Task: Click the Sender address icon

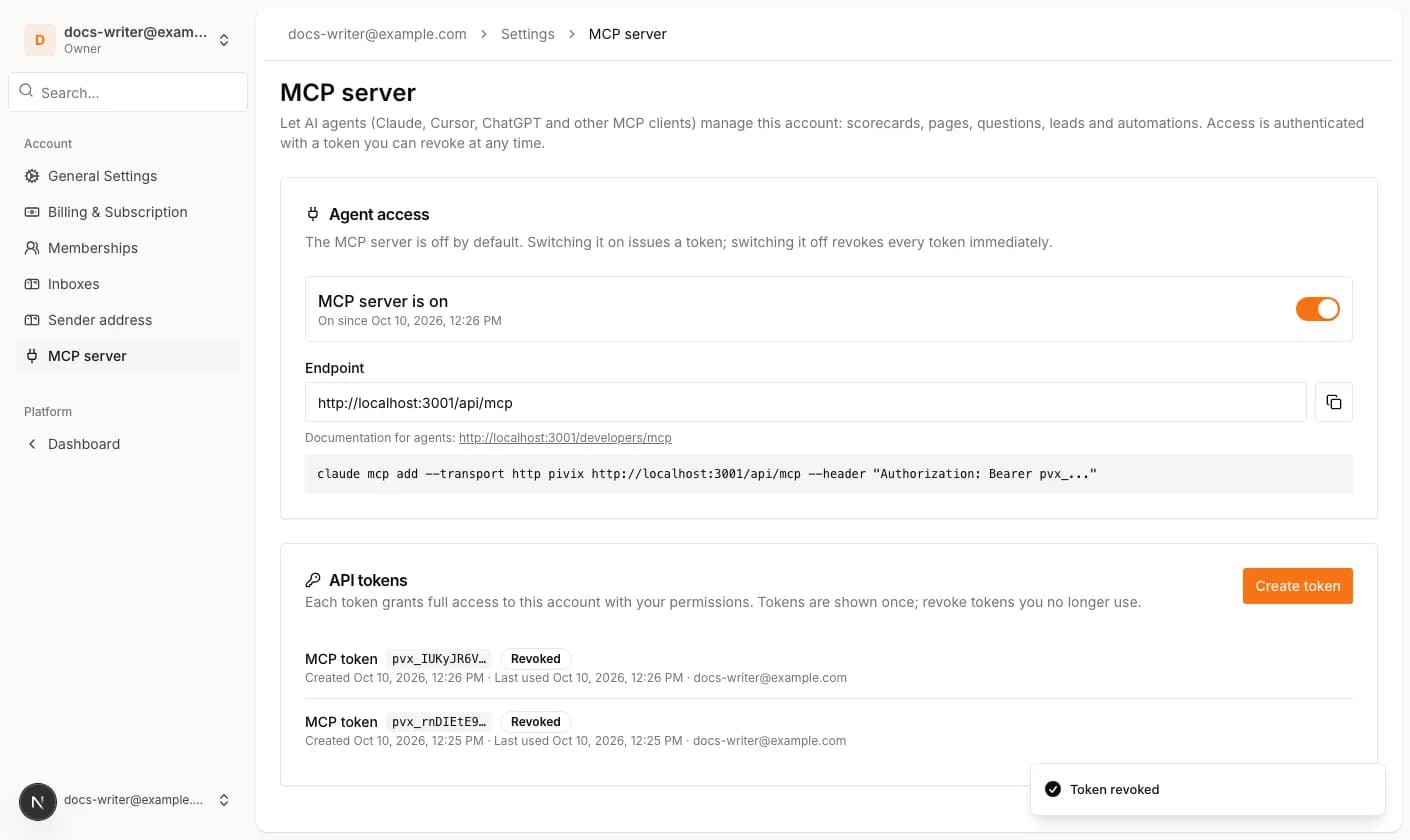Action: click(32, 320)
